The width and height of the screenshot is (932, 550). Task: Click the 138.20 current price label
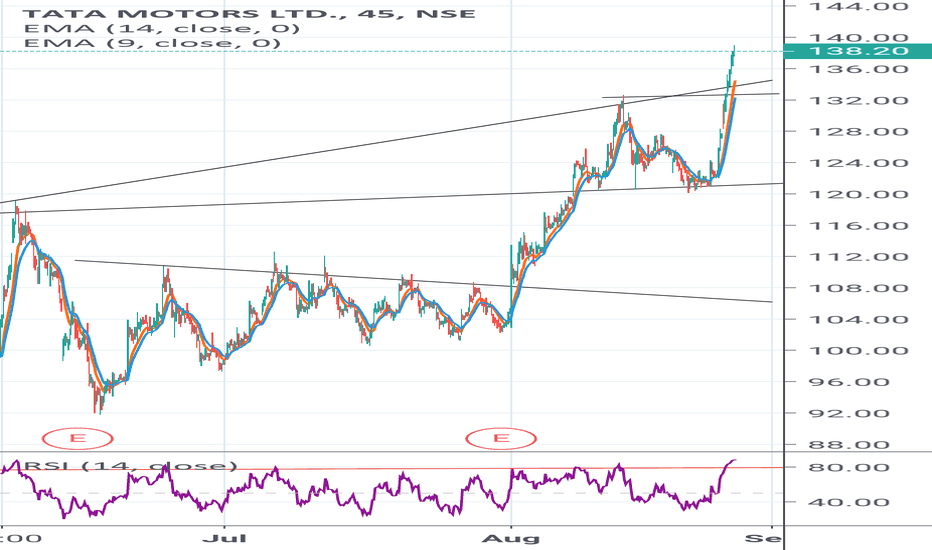point(858,52)
